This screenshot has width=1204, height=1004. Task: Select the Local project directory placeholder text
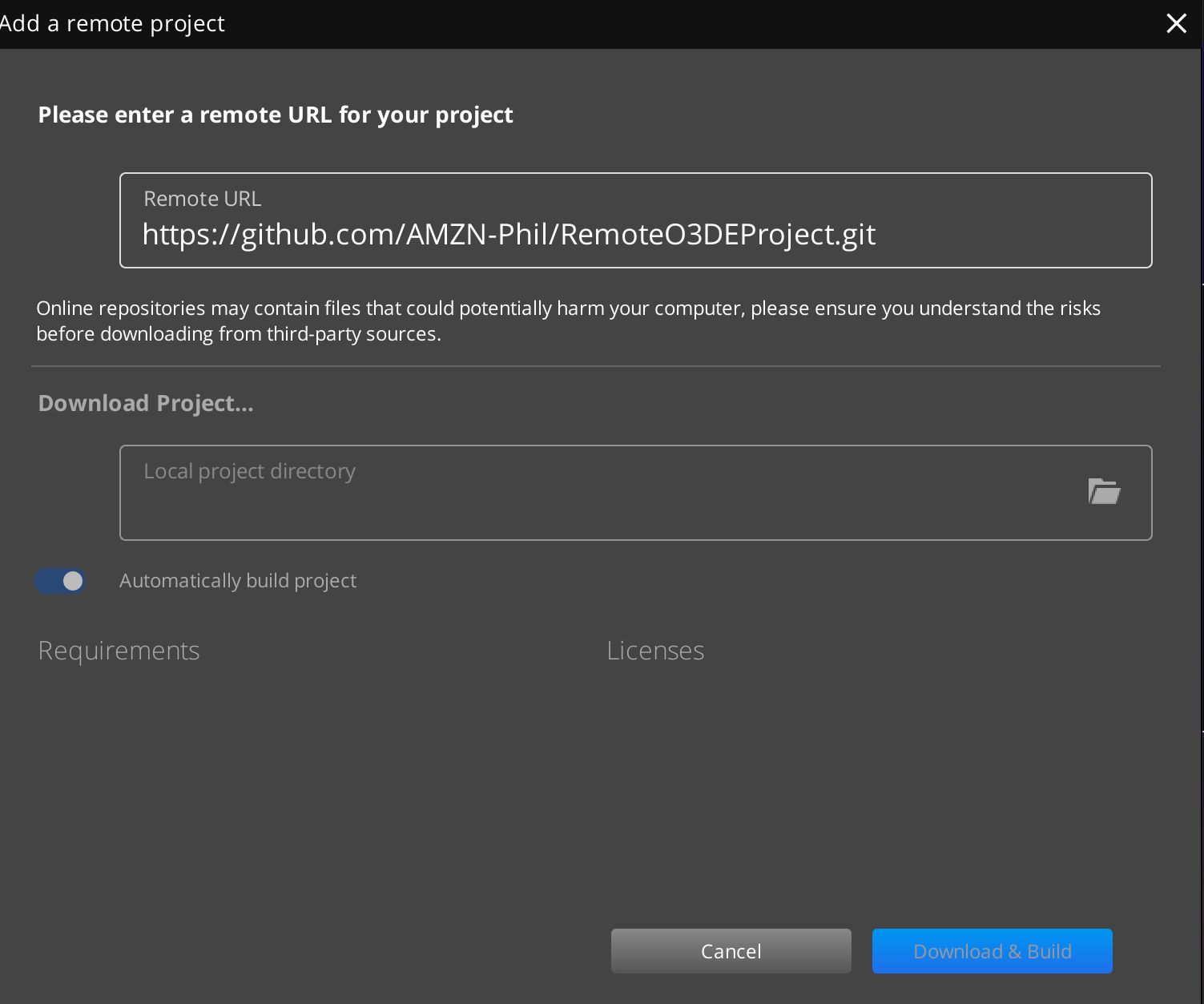pos(249,471)
